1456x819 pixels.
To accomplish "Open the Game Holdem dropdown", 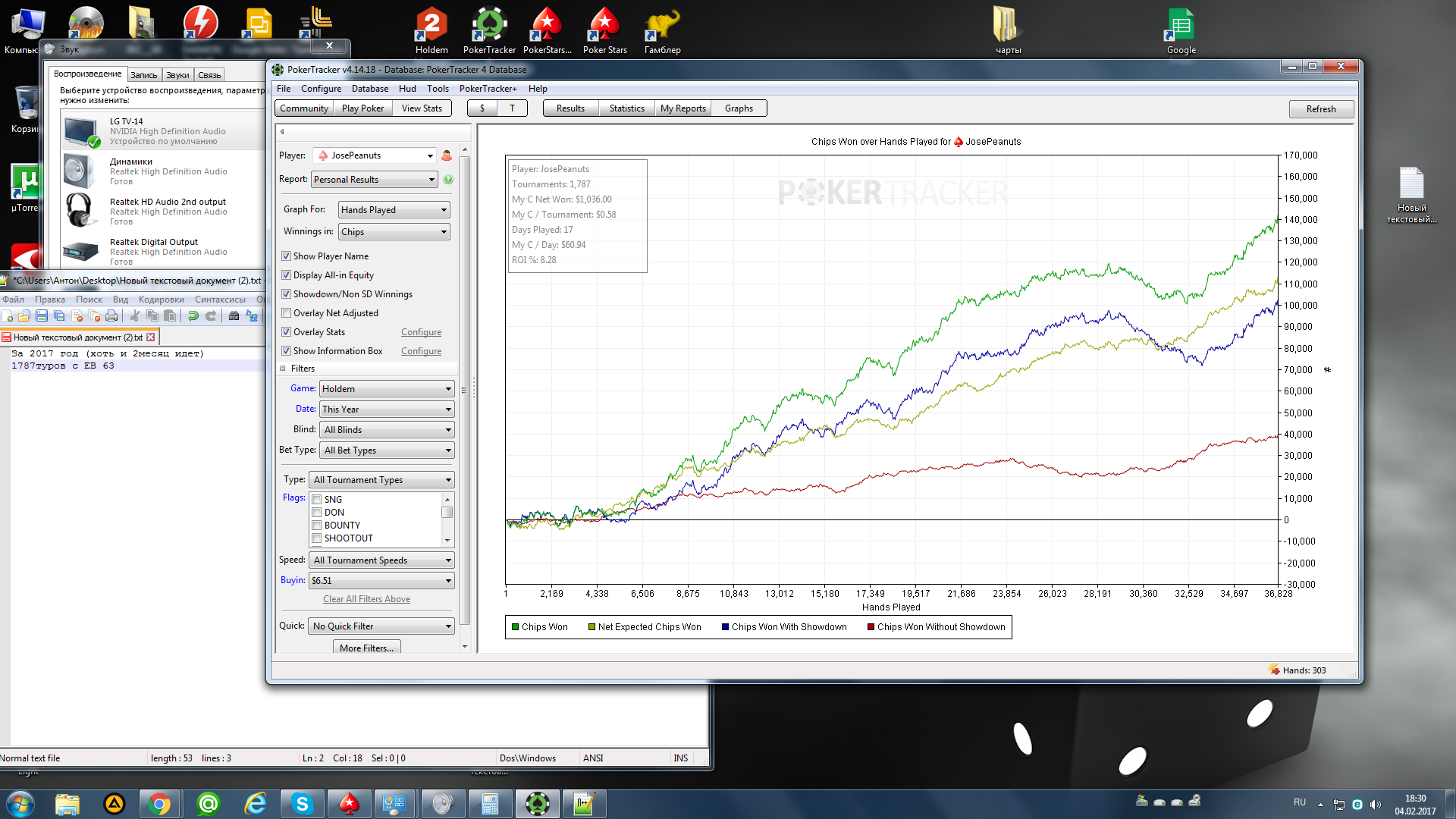I will [x=387, y=389].
